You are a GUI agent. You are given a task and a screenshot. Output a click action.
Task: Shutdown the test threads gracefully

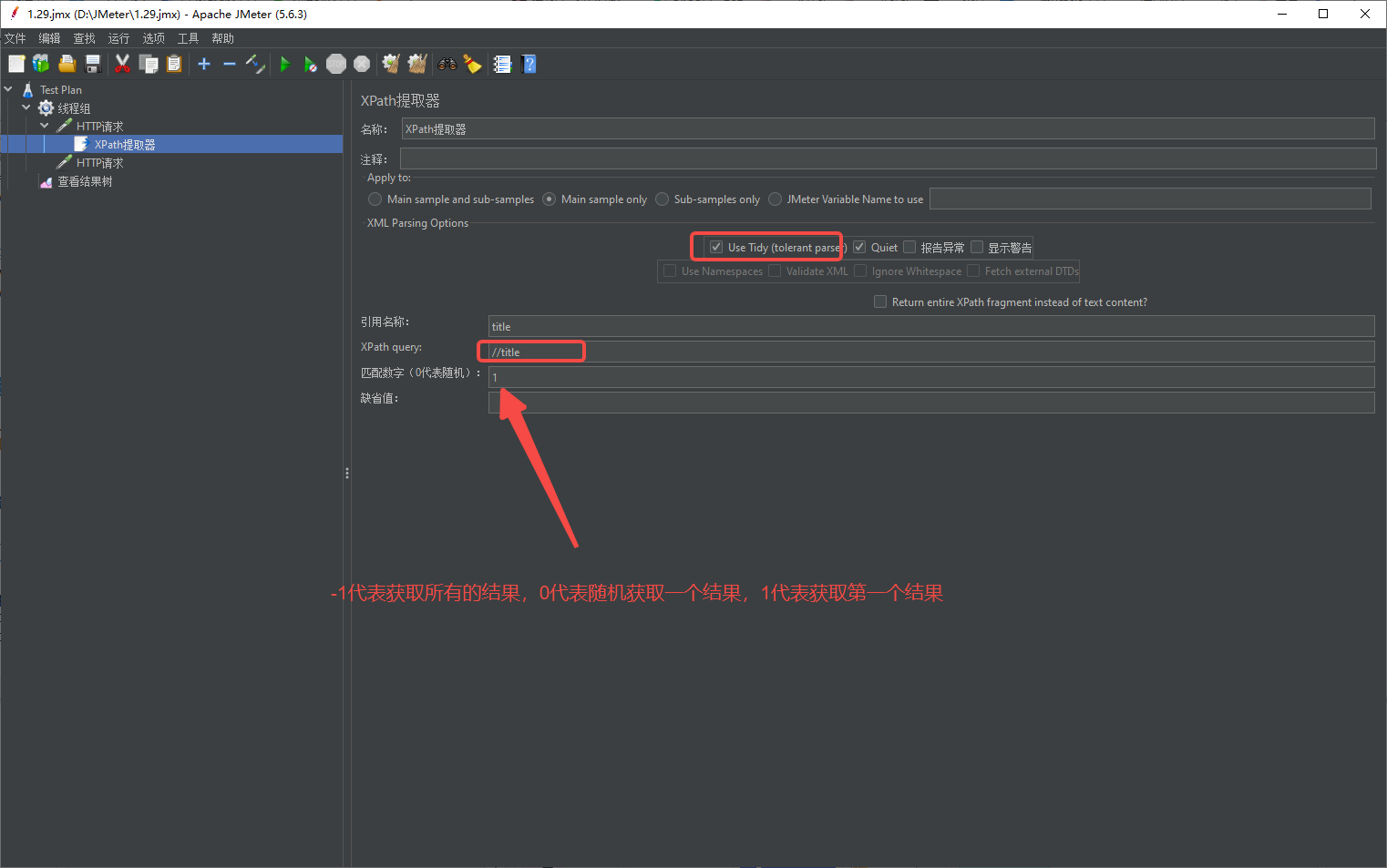[x=362, y=64]
